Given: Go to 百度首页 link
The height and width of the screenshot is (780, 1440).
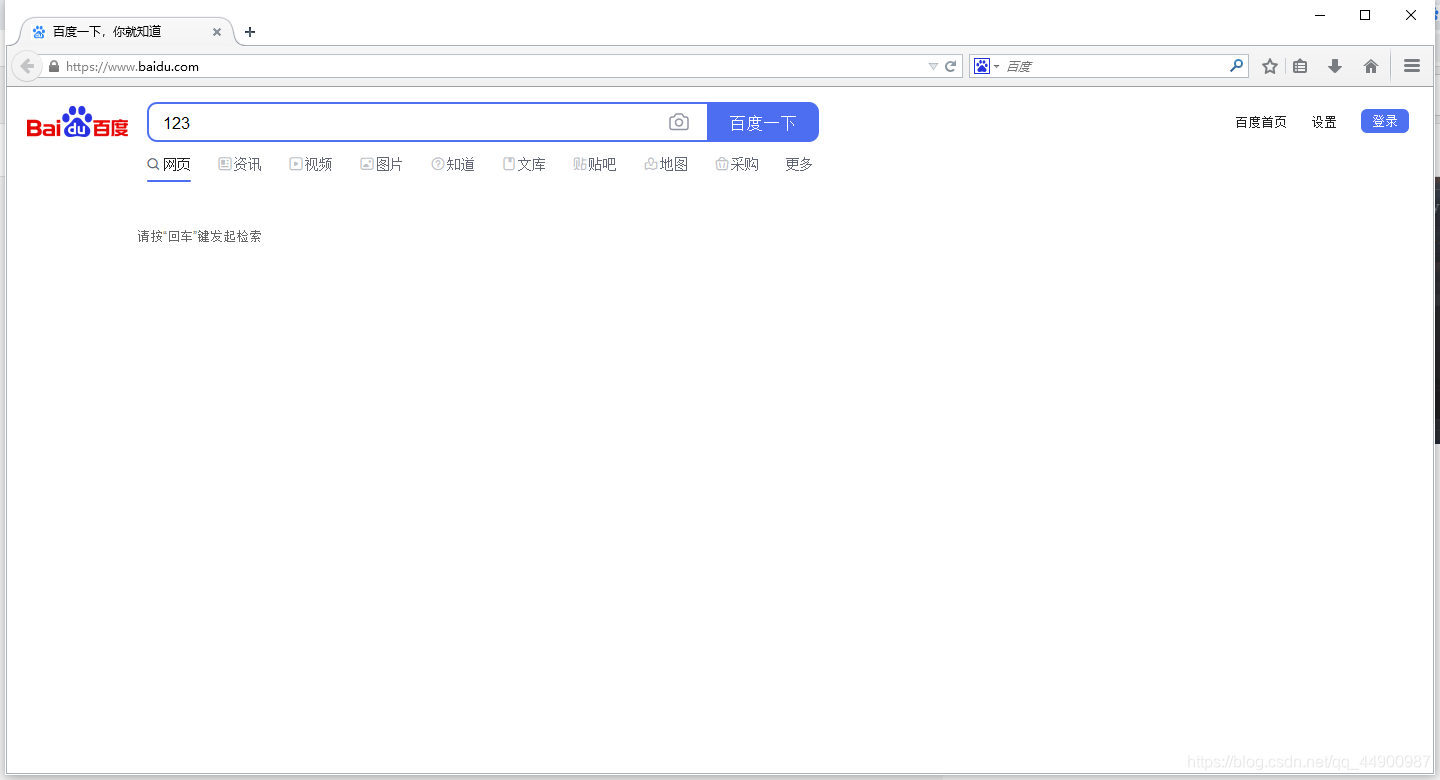Looking at the screenshot, I should coord(1261,122).
